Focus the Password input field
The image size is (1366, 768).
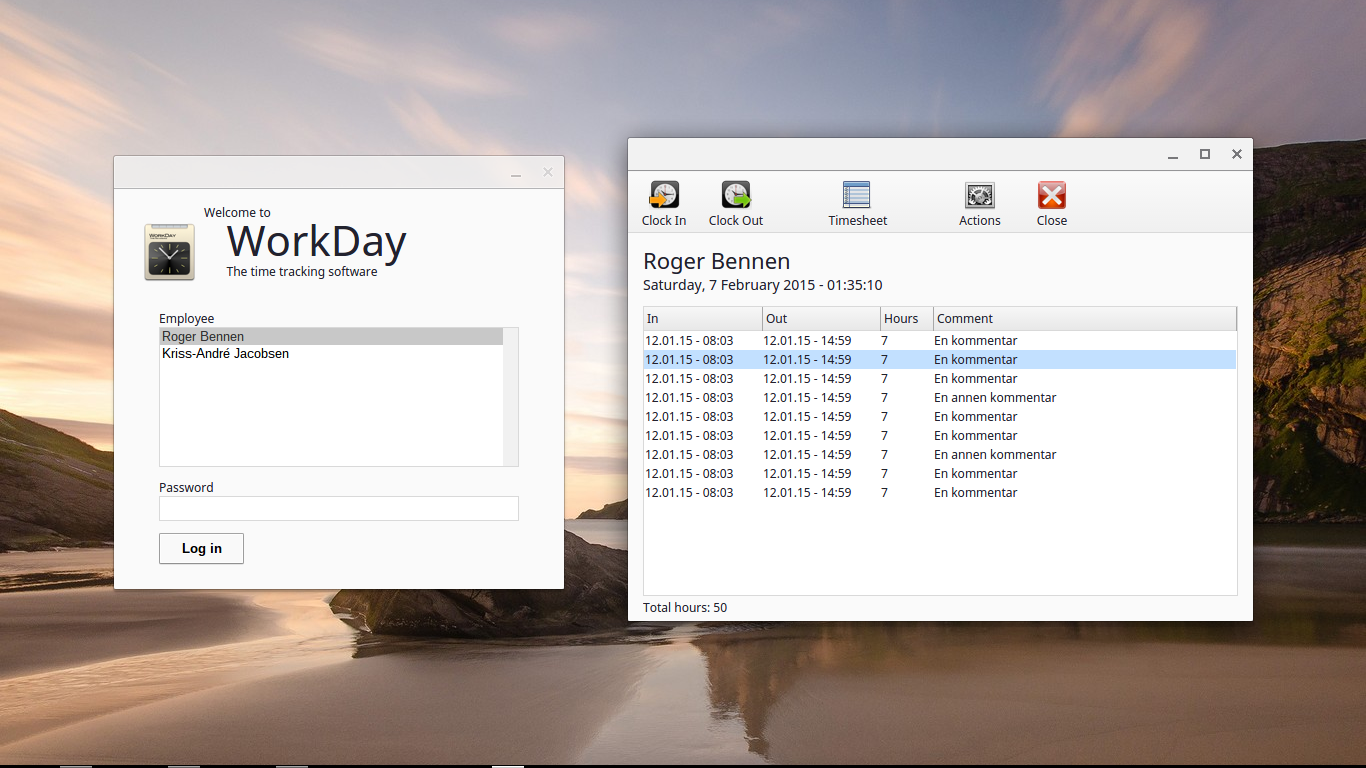tap(338, 508)
